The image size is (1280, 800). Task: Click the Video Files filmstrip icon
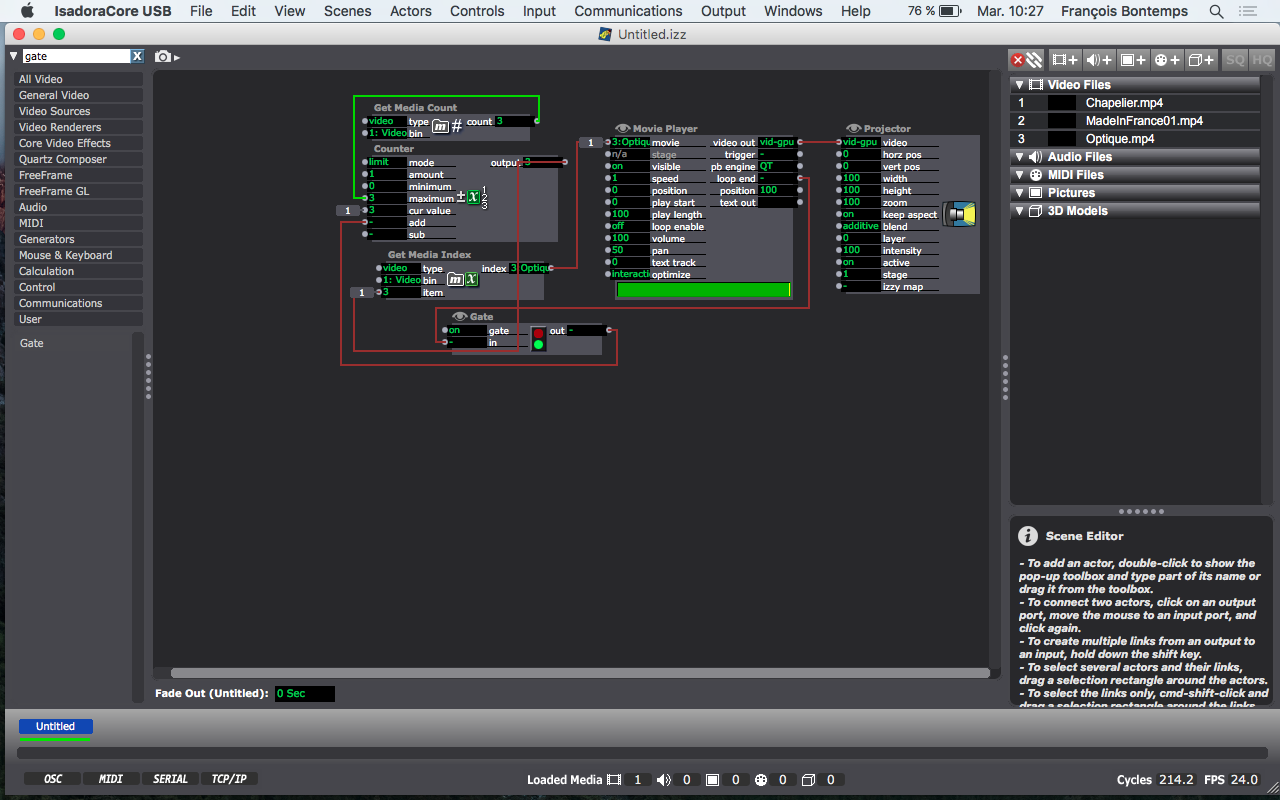point(1036,85)
